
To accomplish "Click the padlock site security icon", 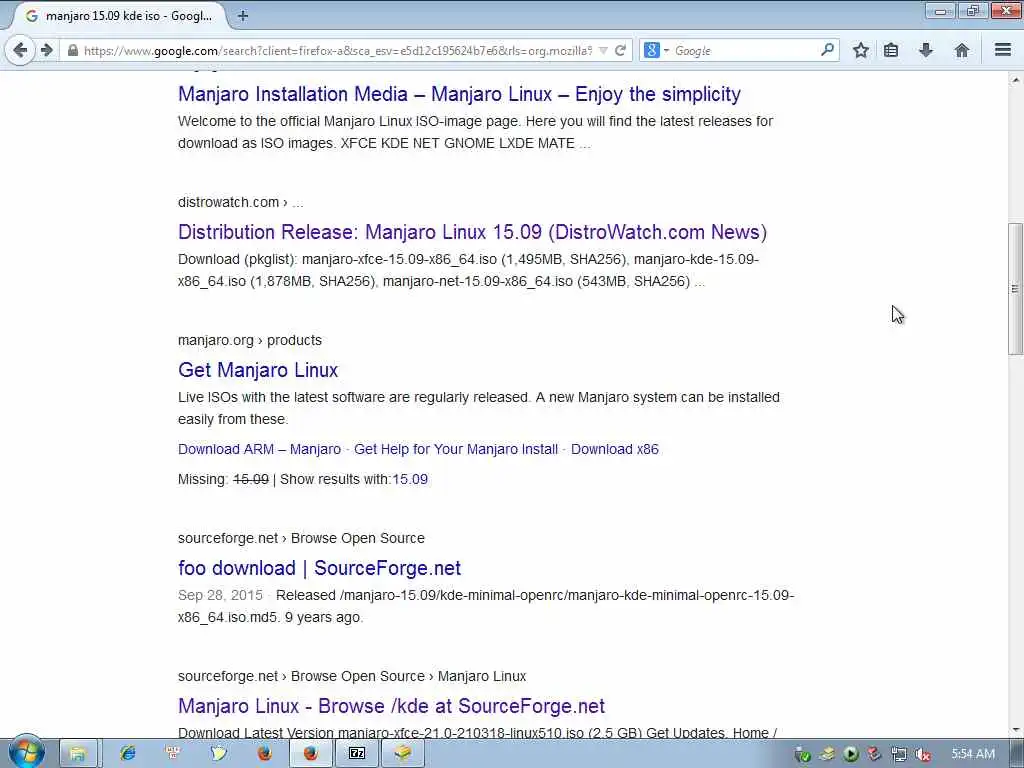I will pos(73,50).
